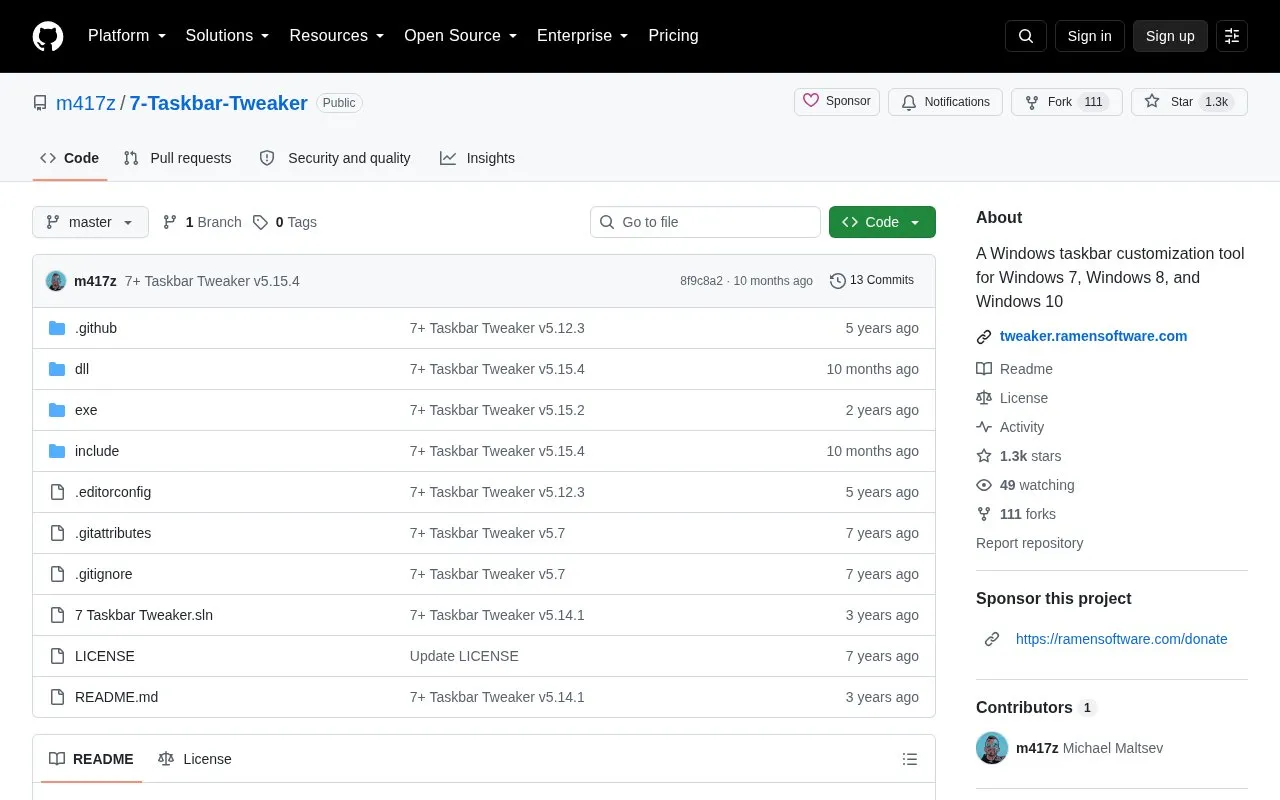Open the green Code dropdown
The width and height of the screenshot is (1280, 800).
click(x=882, y=222)
